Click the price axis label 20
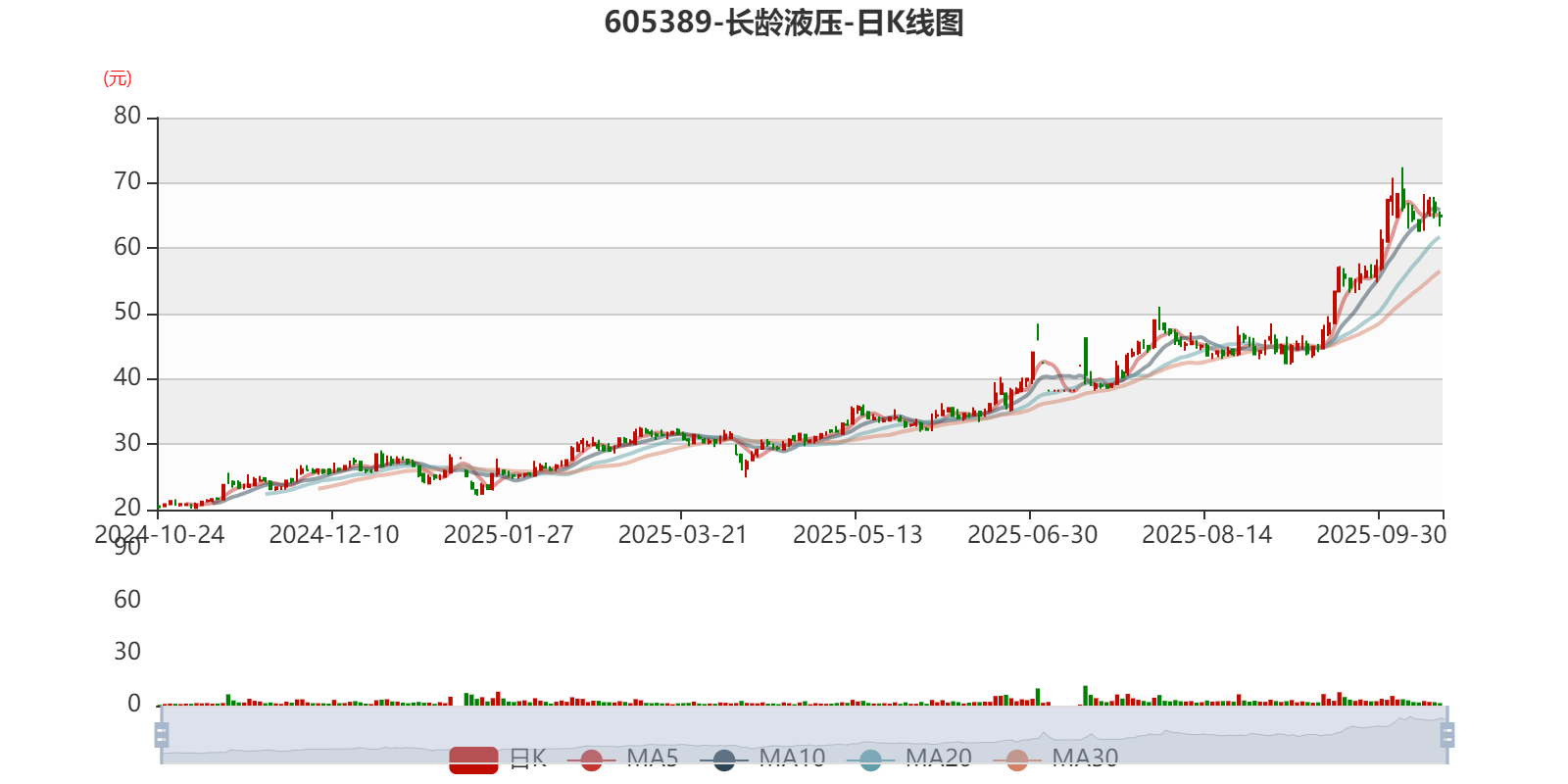This screenshot has width=1568, height=784. click(127, 508)
